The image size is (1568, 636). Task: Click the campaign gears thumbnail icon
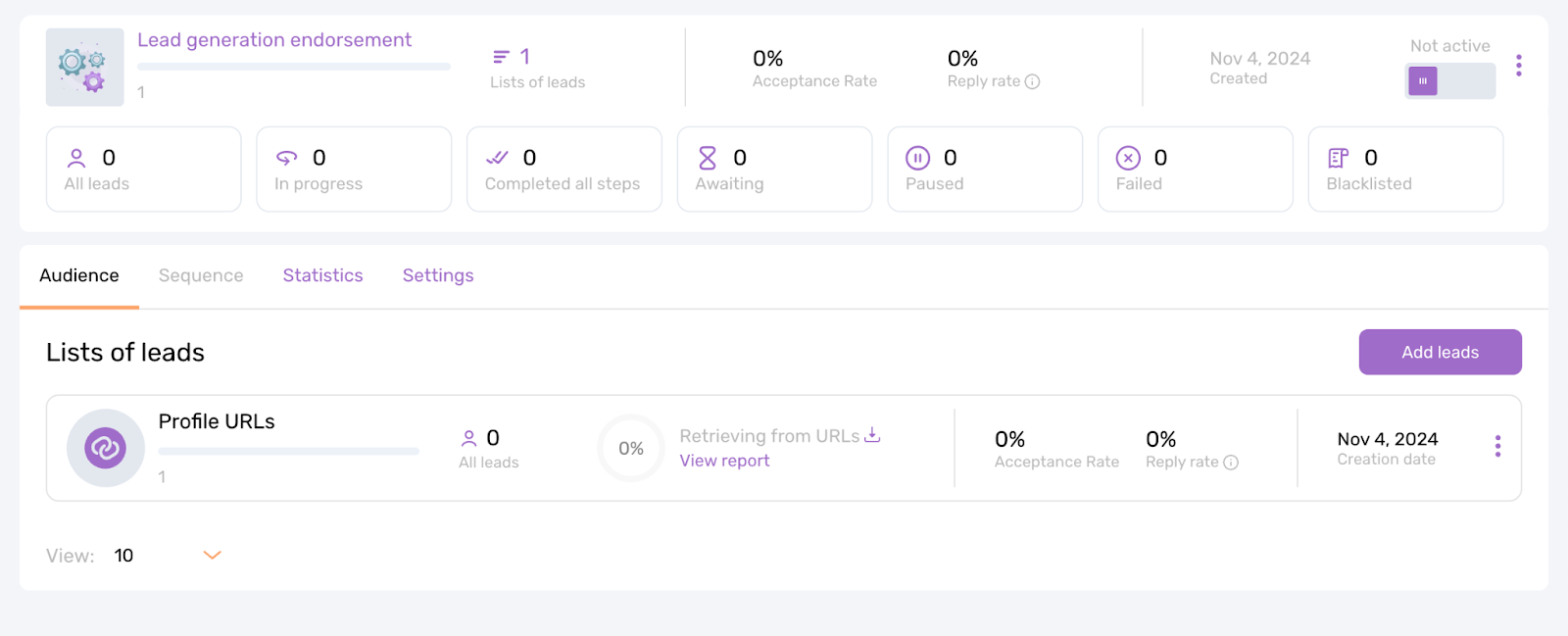(84, 67)
